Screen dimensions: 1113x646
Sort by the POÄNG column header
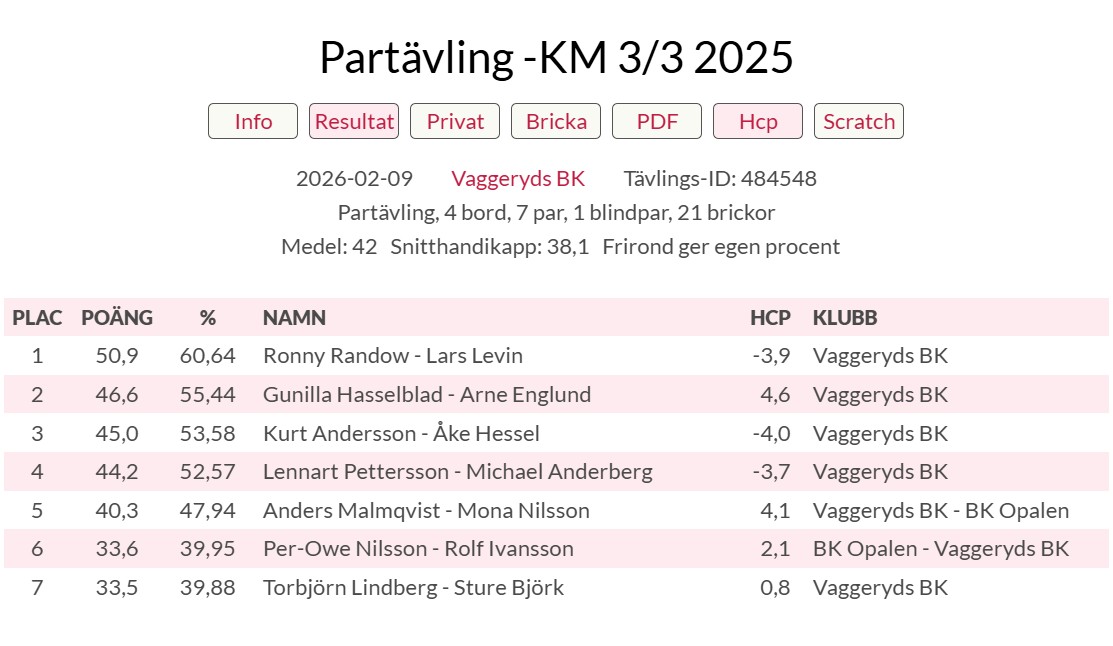pyautogui.click(x=117, y=318)
